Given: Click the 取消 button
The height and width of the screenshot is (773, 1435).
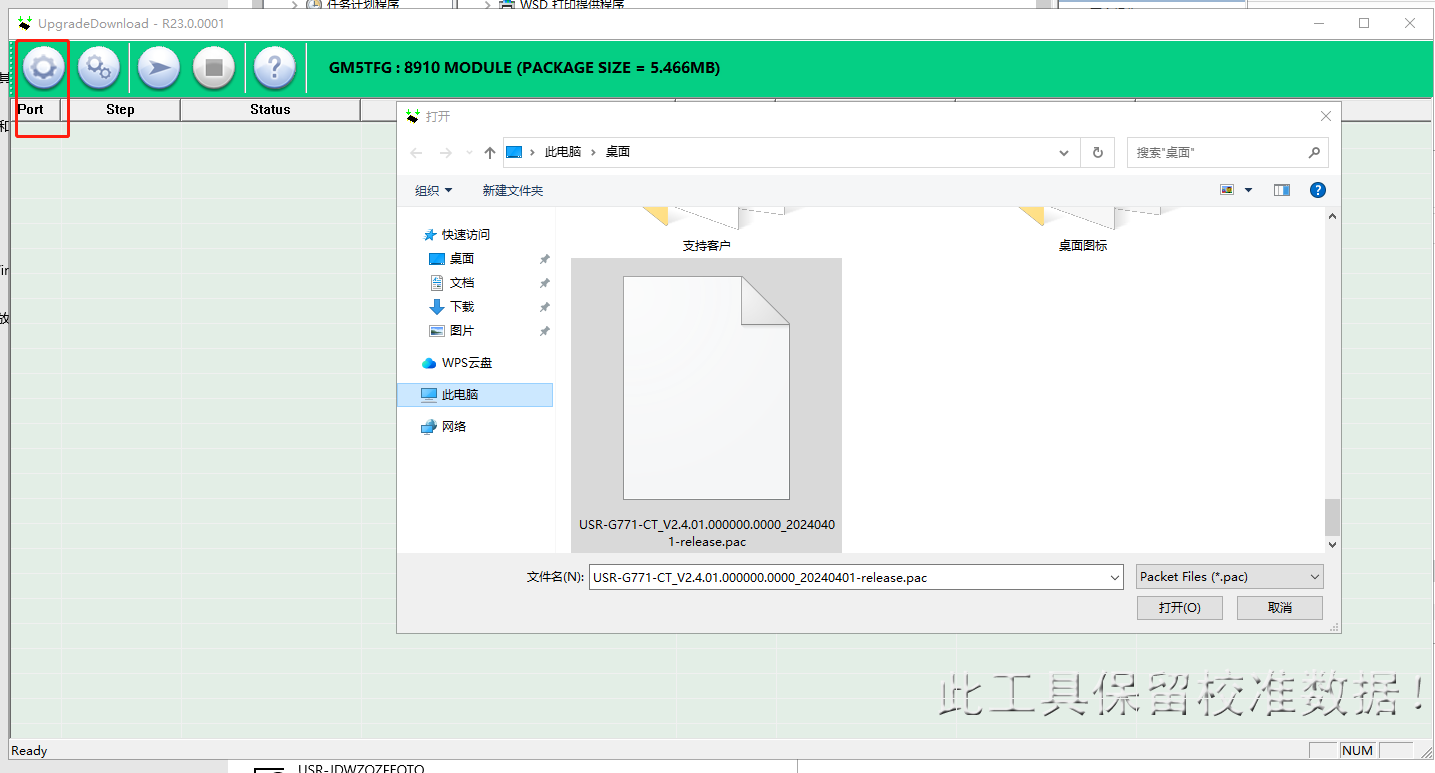Looking at the screenshot, I should [1279, 608].
